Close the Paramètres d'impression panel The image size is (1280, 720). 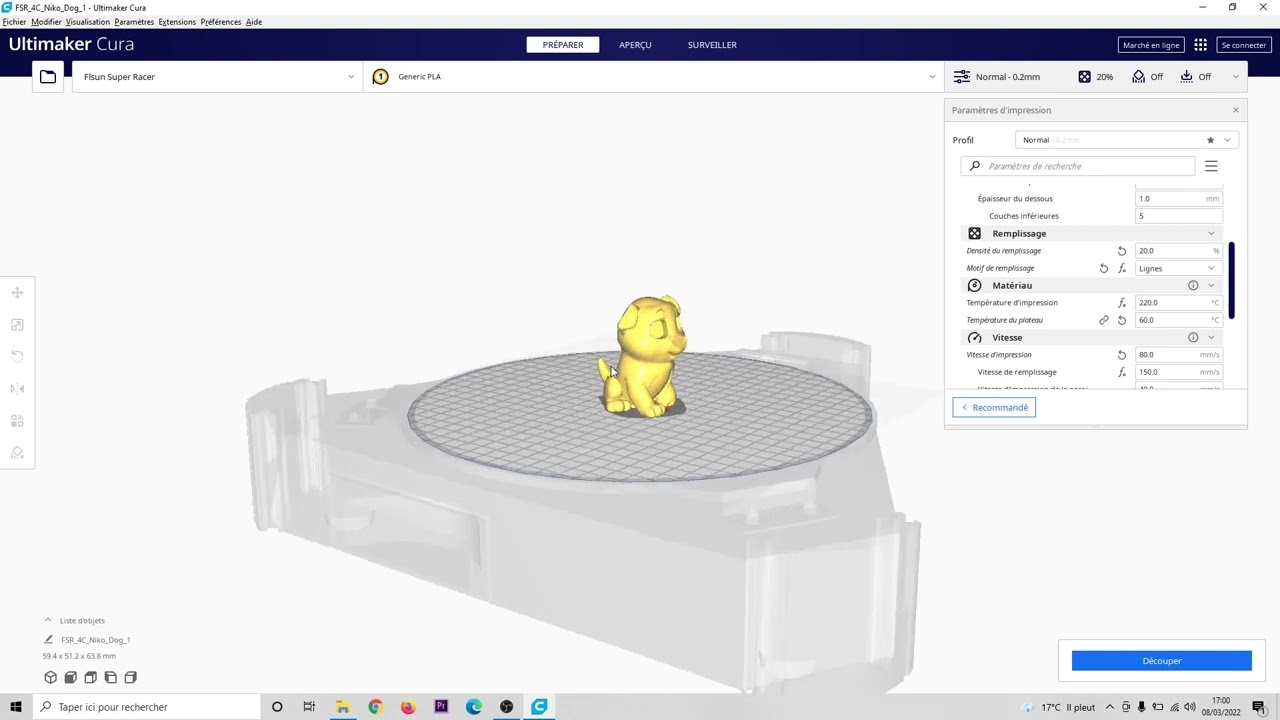1236,110
